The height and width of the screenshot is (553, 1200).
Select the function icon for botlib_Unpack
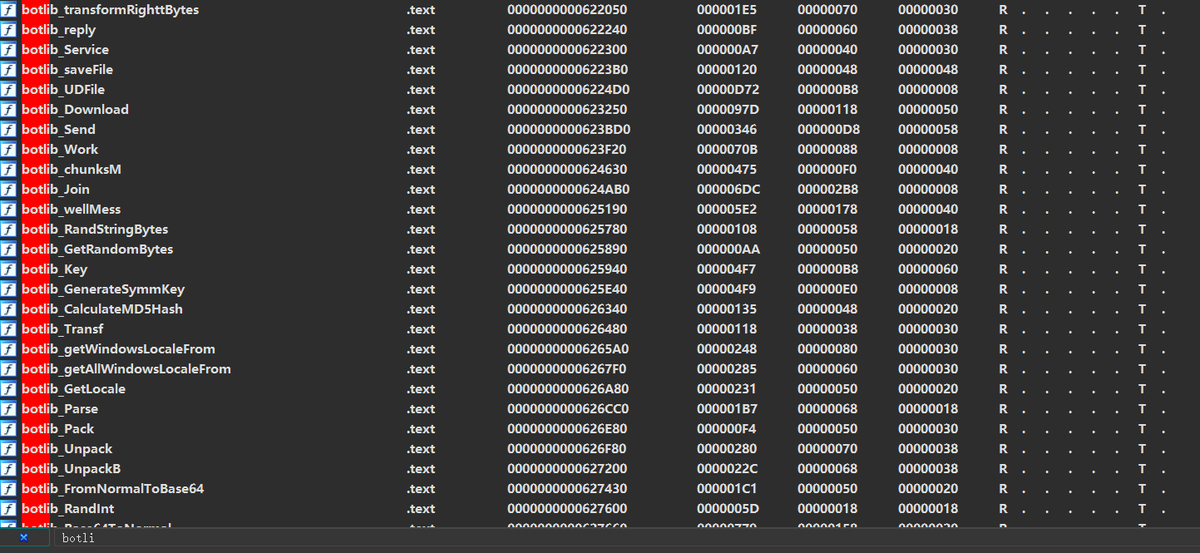(9, 449)
